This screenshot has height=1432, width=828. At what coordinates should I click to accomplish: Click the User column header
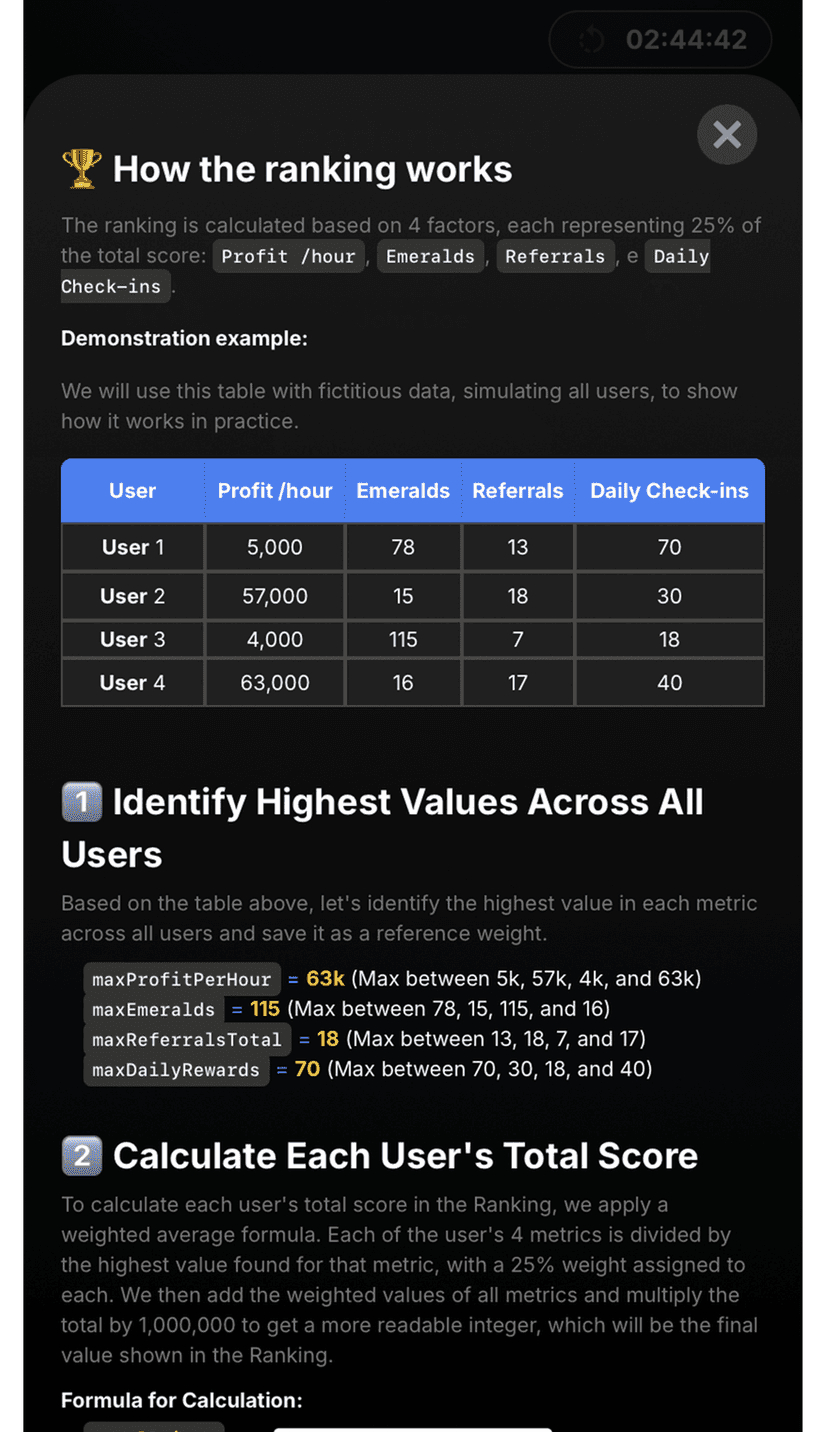(132, 491)
